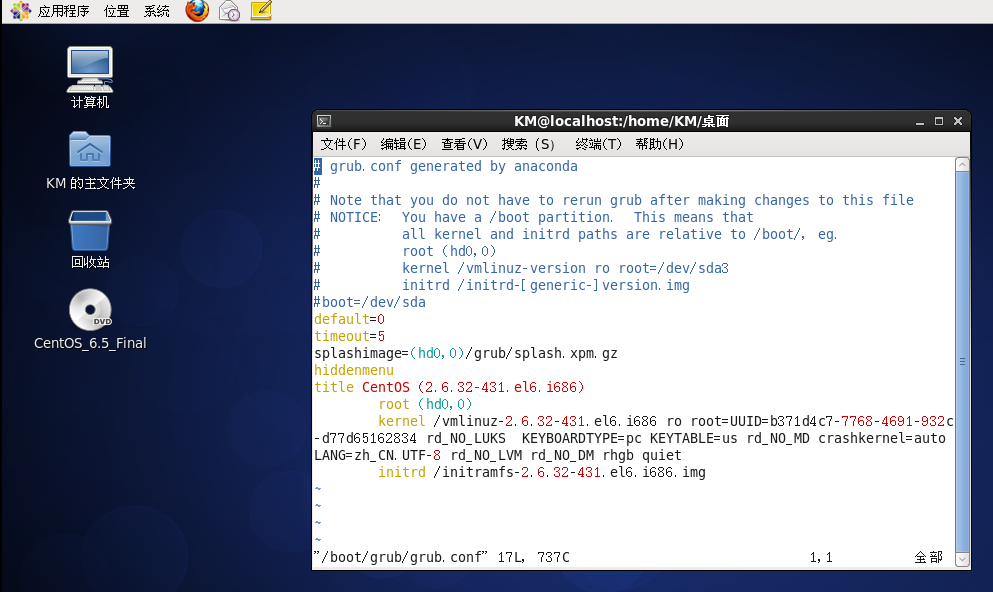Image resolution: width=993 pixels, height=592 pixels.
Task: Click the 'rd_NO_LUKS' parameter
Action: click(x=466, y=439)
